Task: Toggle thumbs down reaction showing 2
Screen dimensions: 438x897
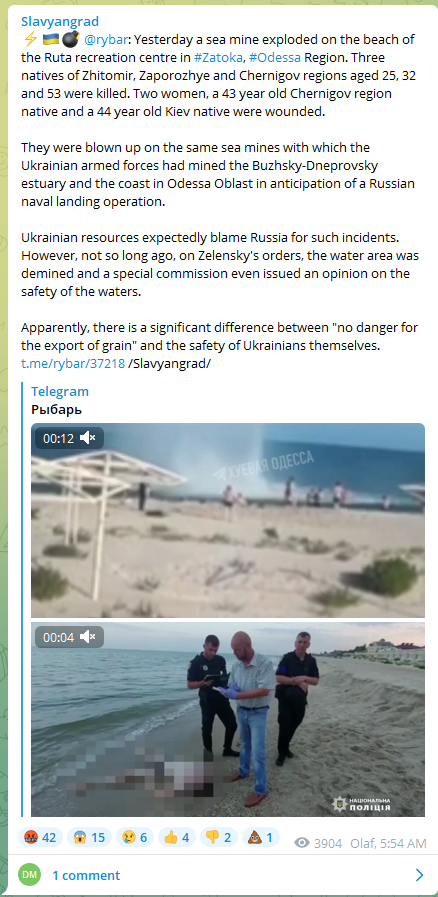Action: pos(218,838)
